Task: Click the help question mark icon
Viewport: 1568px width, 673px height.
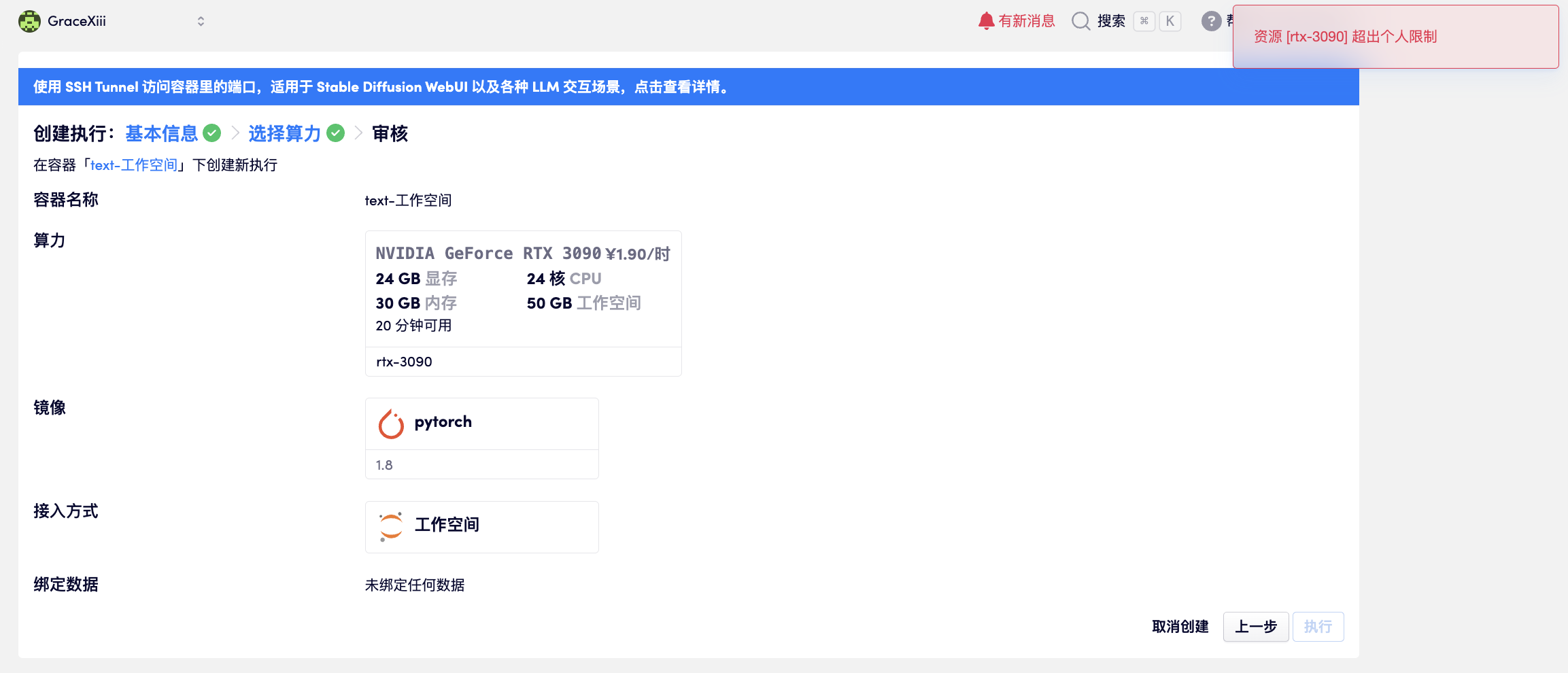Action: click(1211, 21)
